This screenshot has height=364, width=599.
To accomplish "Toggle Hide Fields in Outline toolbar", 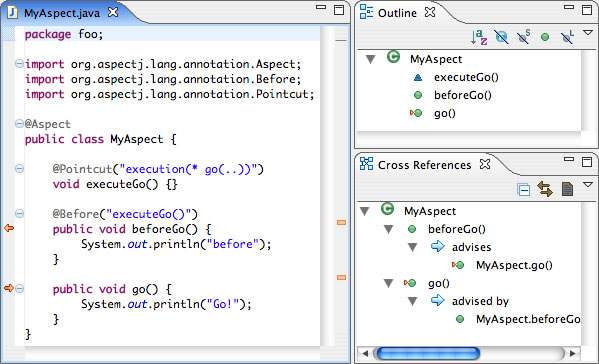I will point(501,37).
